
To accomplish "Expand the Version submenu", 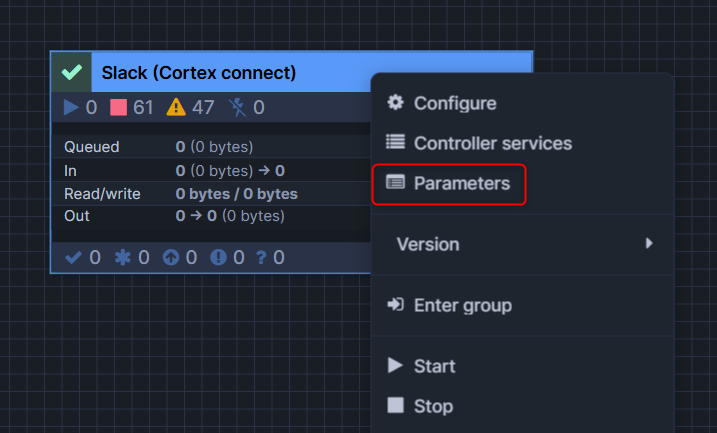I will (428, 244).
